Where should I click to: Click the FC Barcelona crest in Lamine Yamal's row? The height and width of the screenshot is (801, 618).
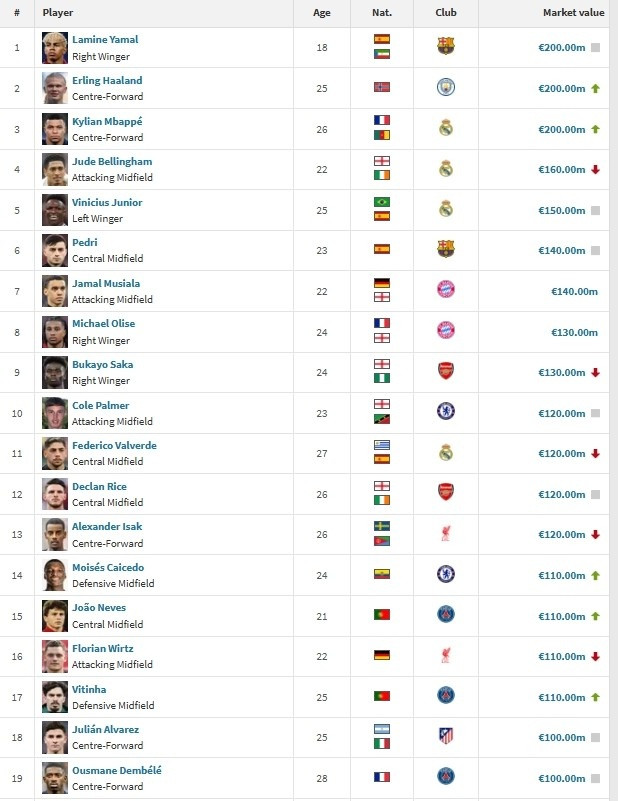446,46
